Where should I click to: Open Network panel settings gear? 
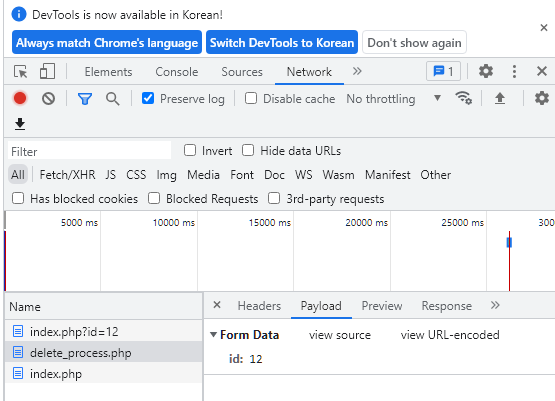coord(542,98)
